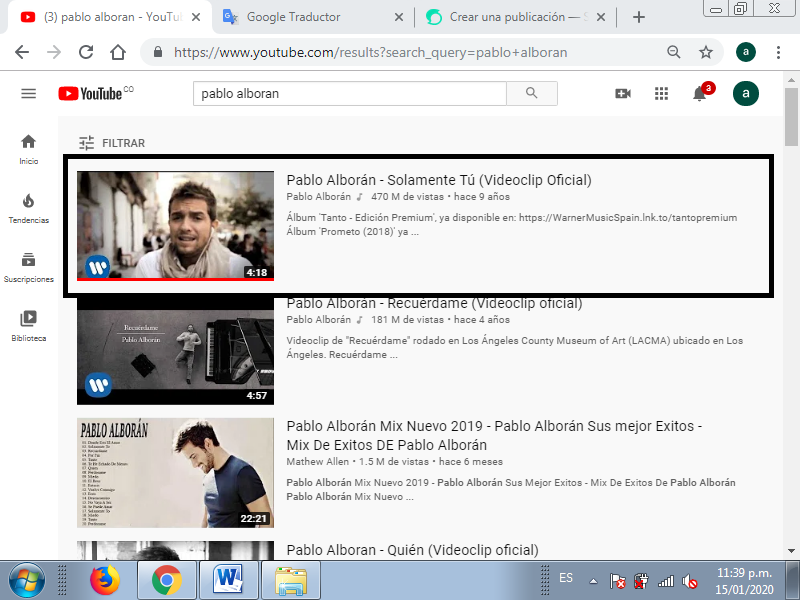Click the browser forward arrow

(54, 52)
